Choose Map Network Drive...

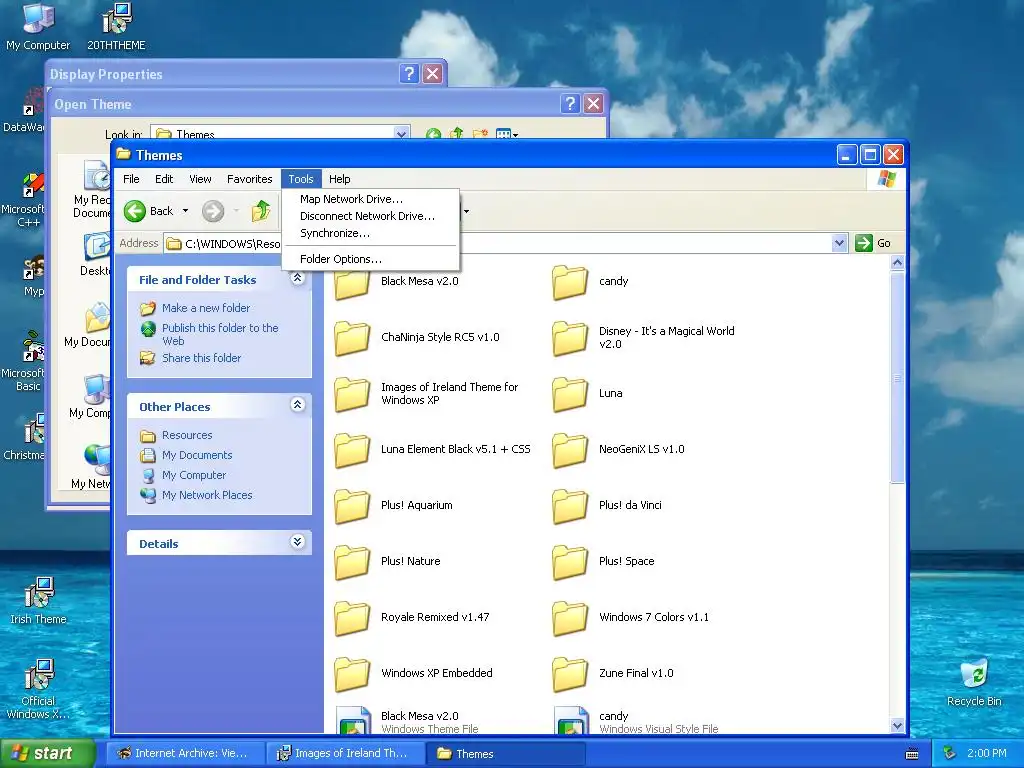click(370, 199)
